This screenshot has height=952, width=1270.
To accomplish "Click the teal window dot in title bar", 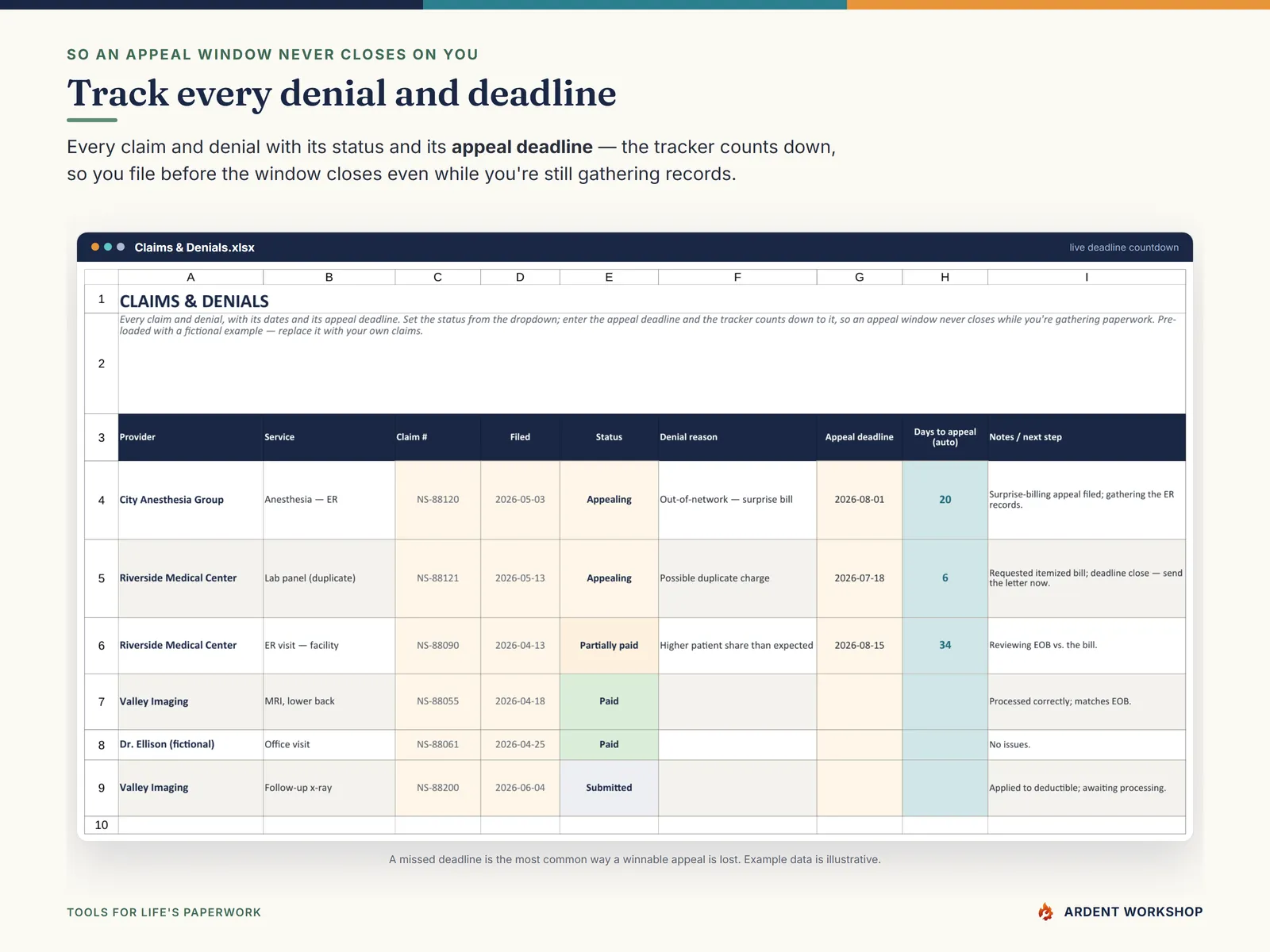I will (x=108, y=247).
